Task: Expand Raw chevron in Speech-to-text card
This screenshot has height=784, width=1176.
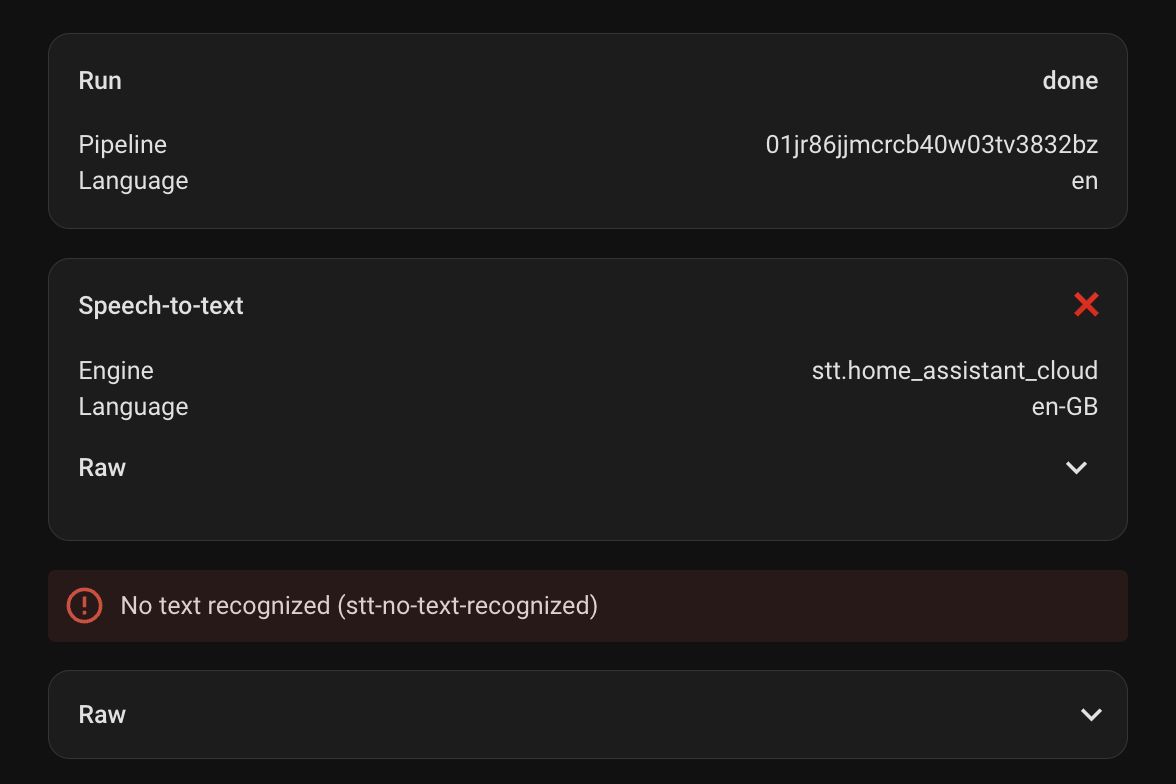Action: (x=1076, y=467)
